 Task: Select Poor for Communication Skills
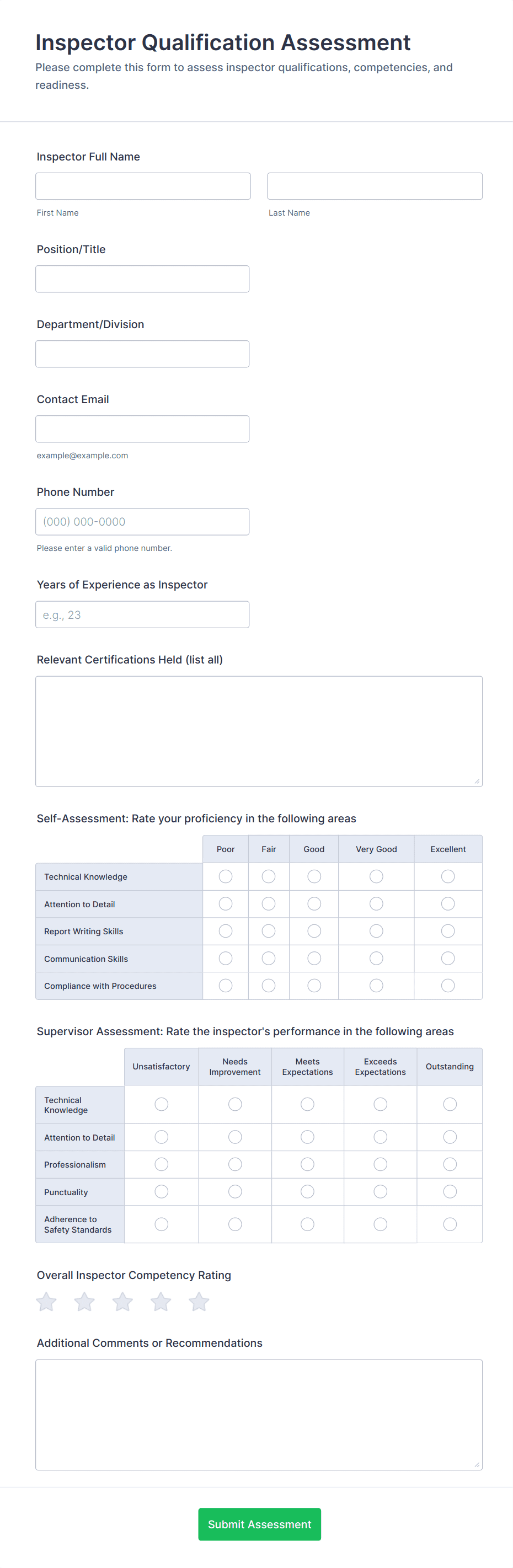pos(226,958)
